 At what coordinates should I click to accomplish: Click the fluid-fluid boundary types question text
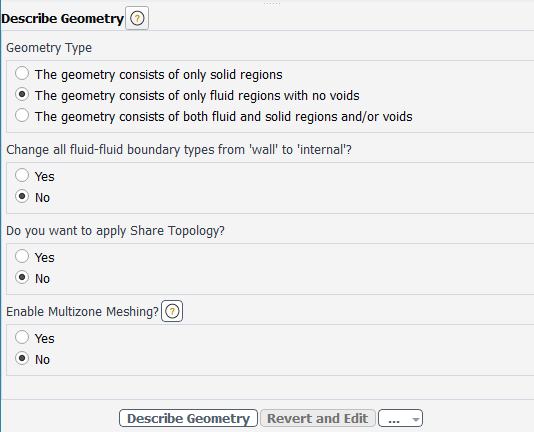tap(179, 150)
